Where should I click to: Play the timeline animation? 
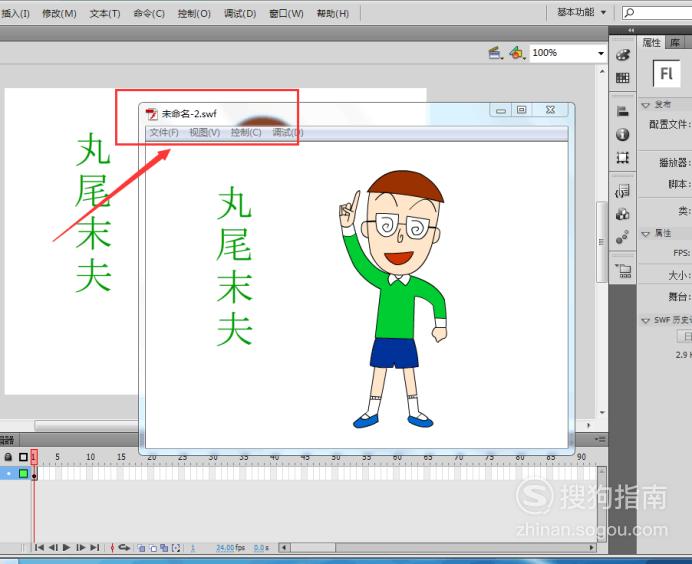tap(67, 548)
